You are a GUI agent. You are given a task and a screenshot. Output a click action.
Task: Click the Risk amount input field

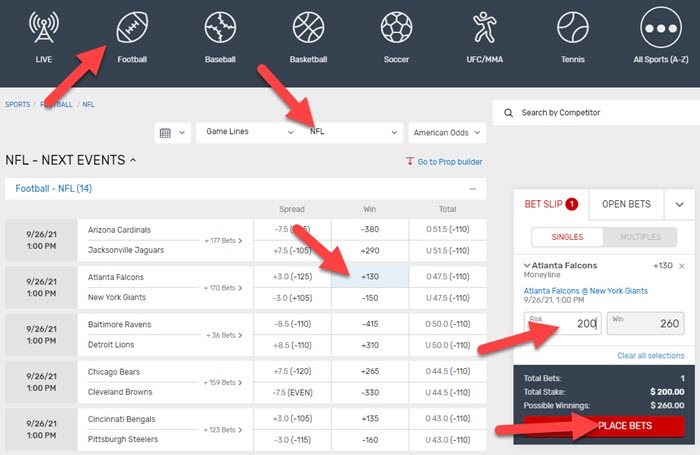(x=561, y=323)
